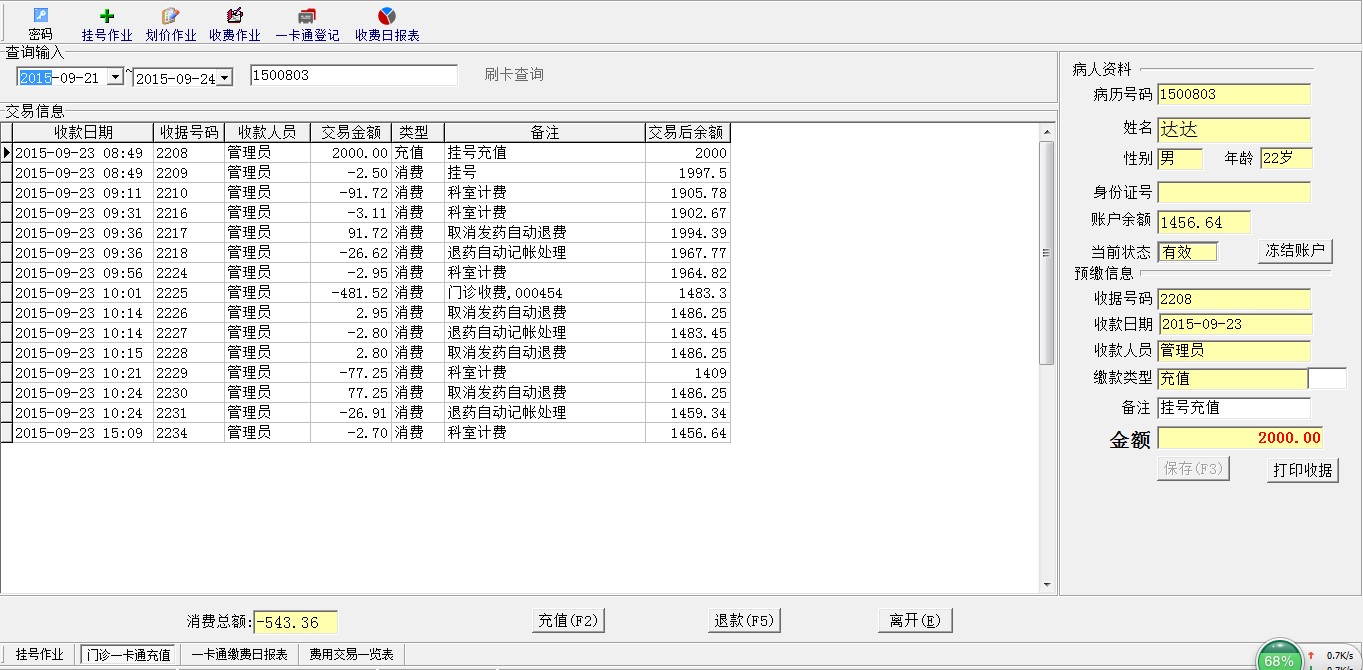The height and width of the screenshot is (670, 1363).
Task: Open 挂号作业 from the toolbar
Action: [x=107, y=17]
